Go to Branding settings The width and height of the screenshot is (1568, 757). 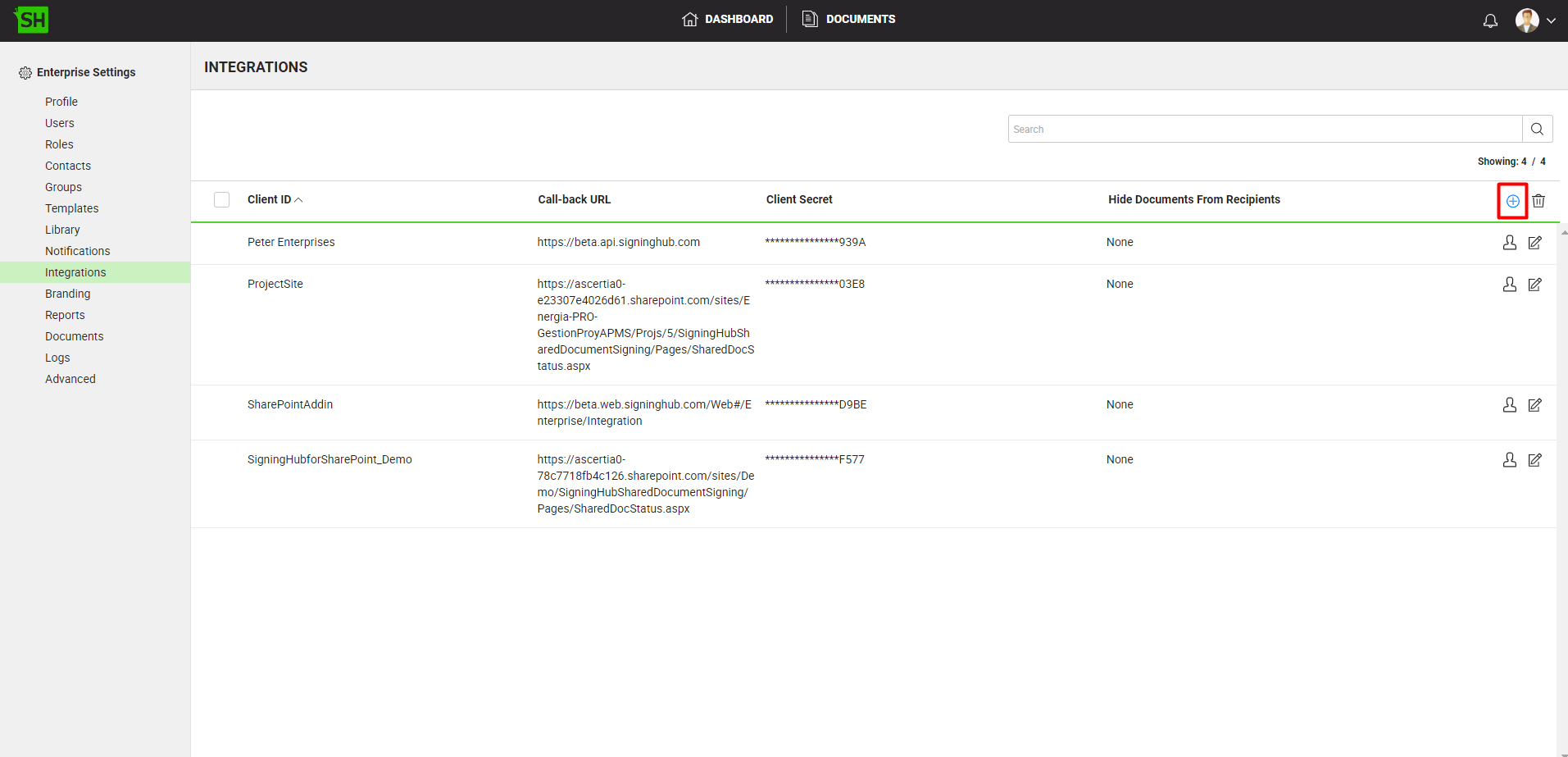point(68,294)
